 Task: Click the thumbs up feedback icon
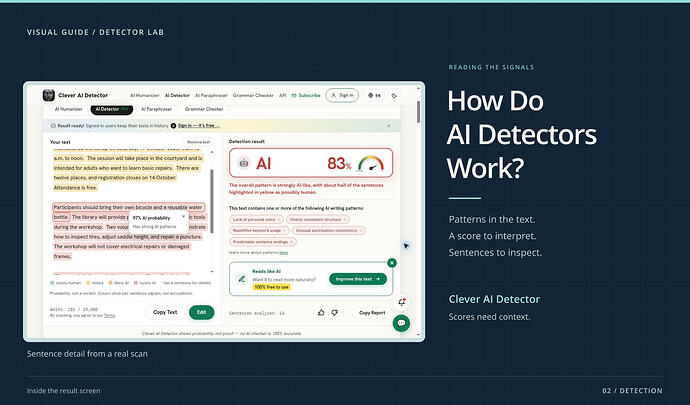[321, 313]
